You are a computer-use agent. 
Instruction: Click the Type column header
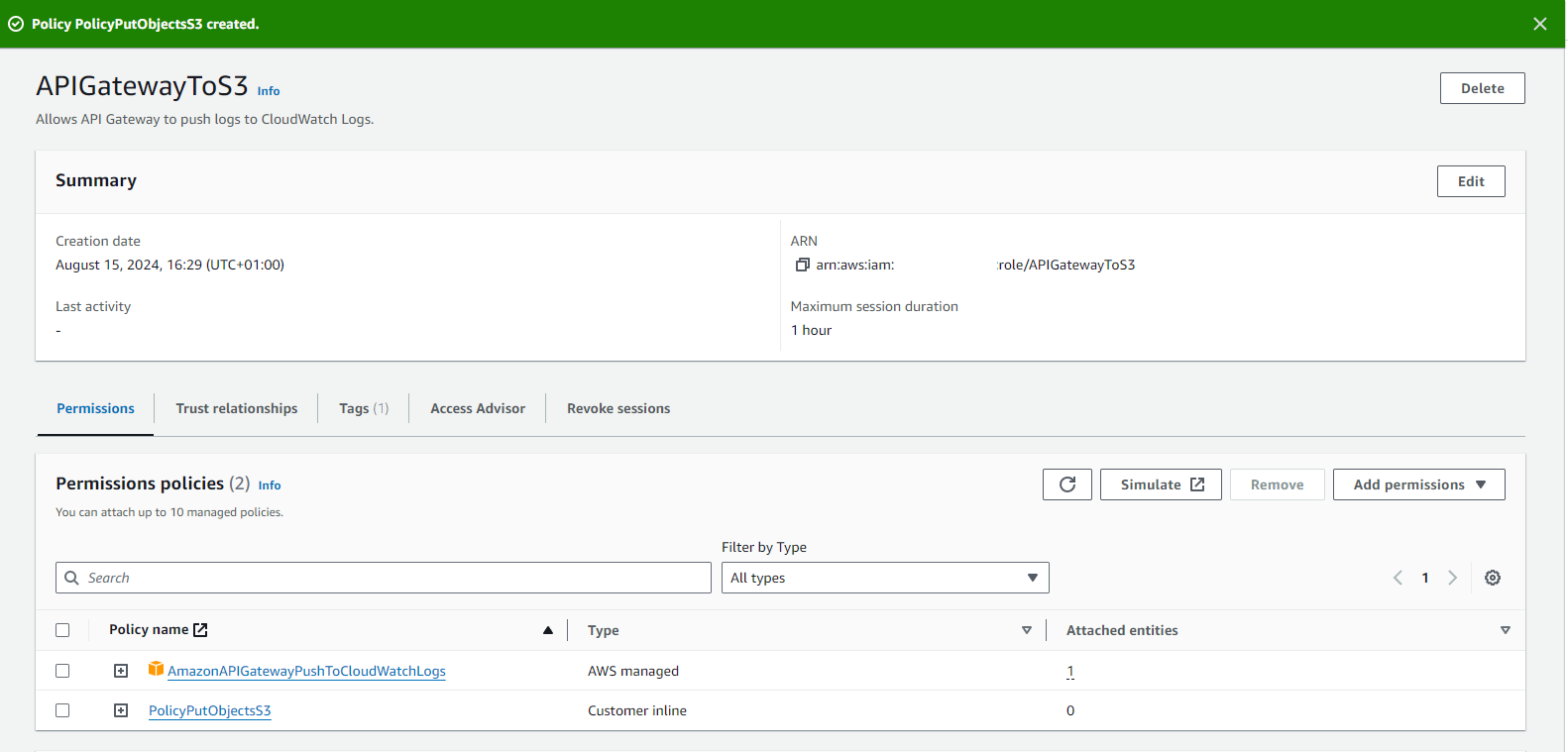click(x=604, y=630)
